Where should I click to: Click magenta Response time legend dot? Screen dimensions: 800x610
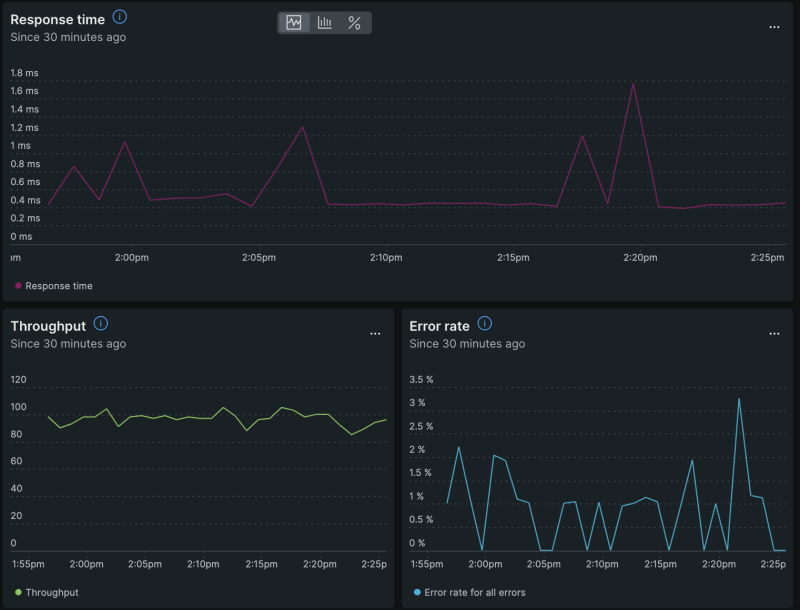pos(18,286)
